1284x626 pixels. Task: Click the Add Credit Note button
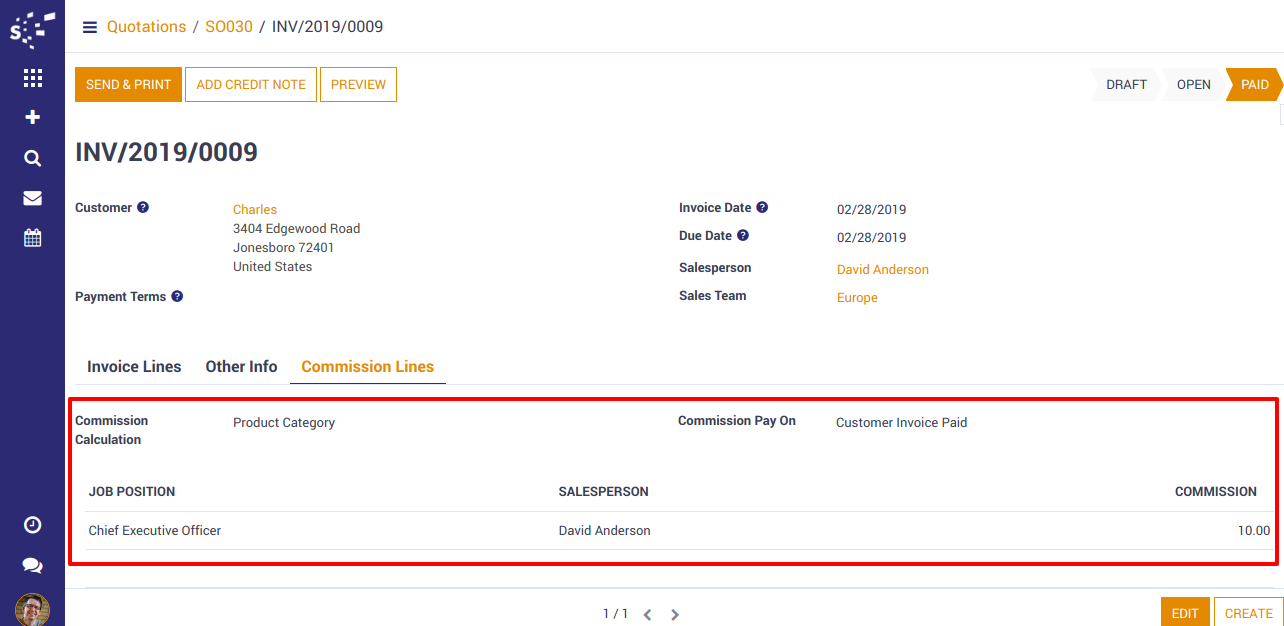point(251,85)
